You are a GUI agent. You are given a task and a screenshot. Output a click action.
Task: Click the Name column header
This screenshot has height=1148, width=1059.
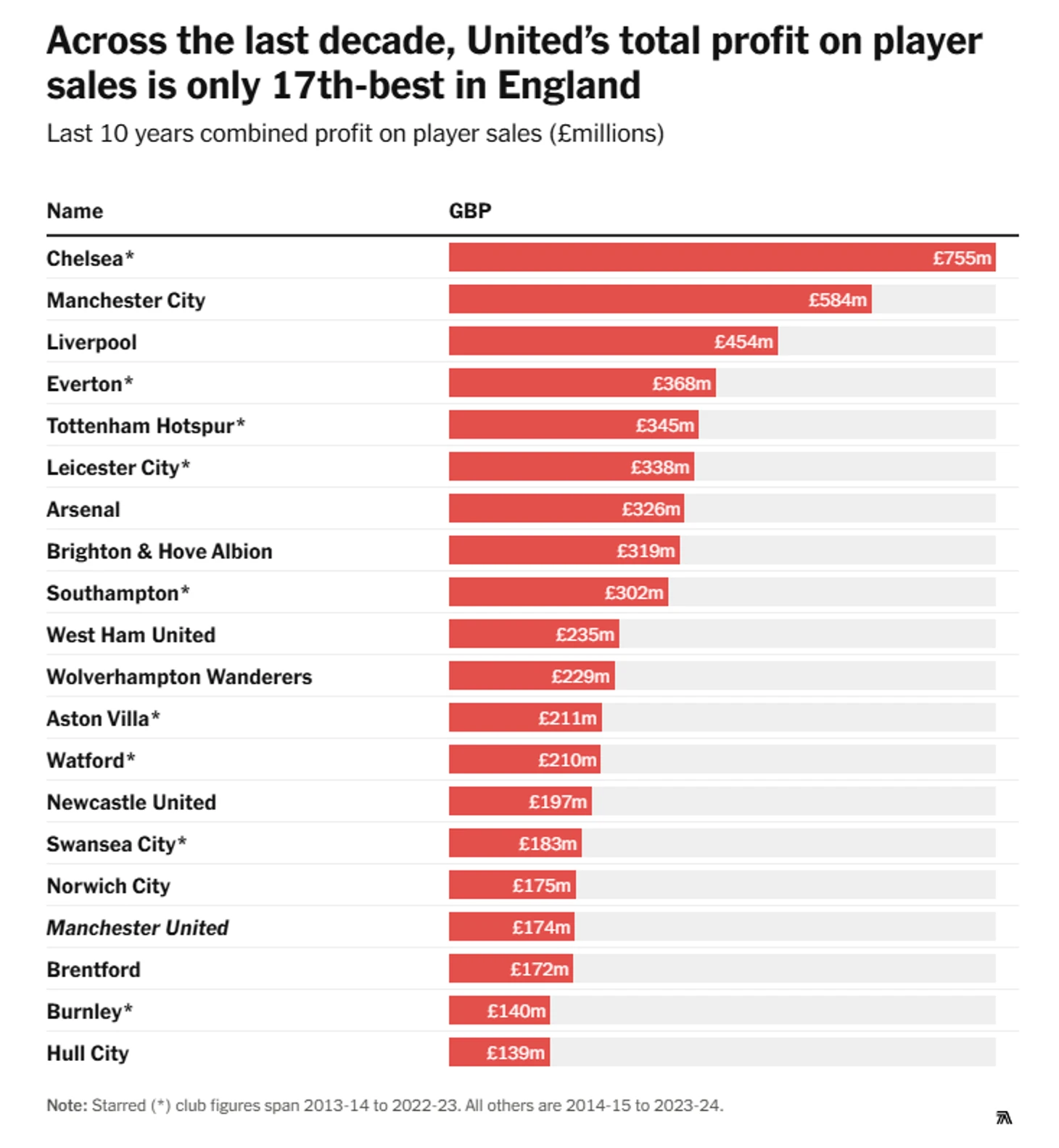point(75,211)
